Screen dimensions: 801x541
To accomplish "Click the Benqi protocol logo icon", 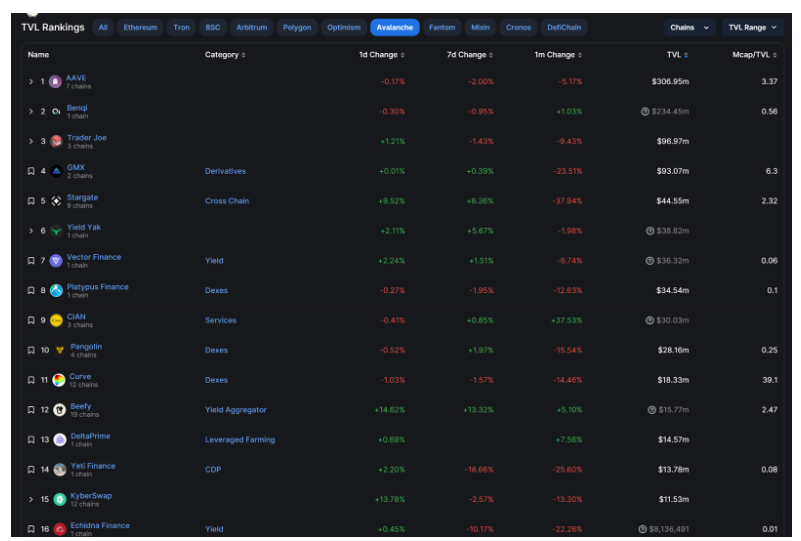I will 56,111.
